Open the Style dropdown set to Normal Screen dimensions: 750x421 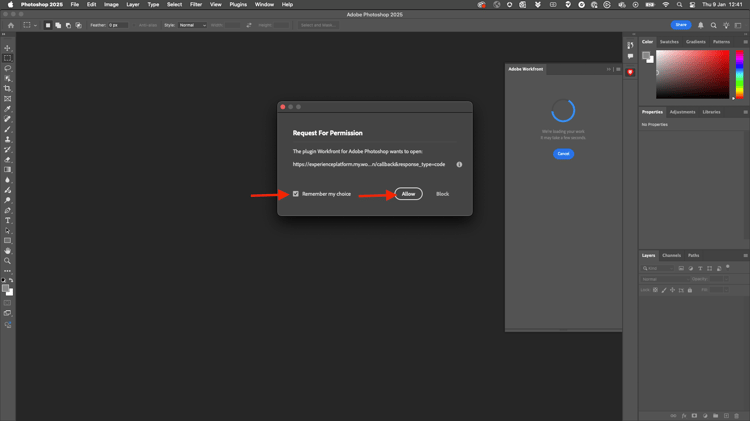coord(192,25)
